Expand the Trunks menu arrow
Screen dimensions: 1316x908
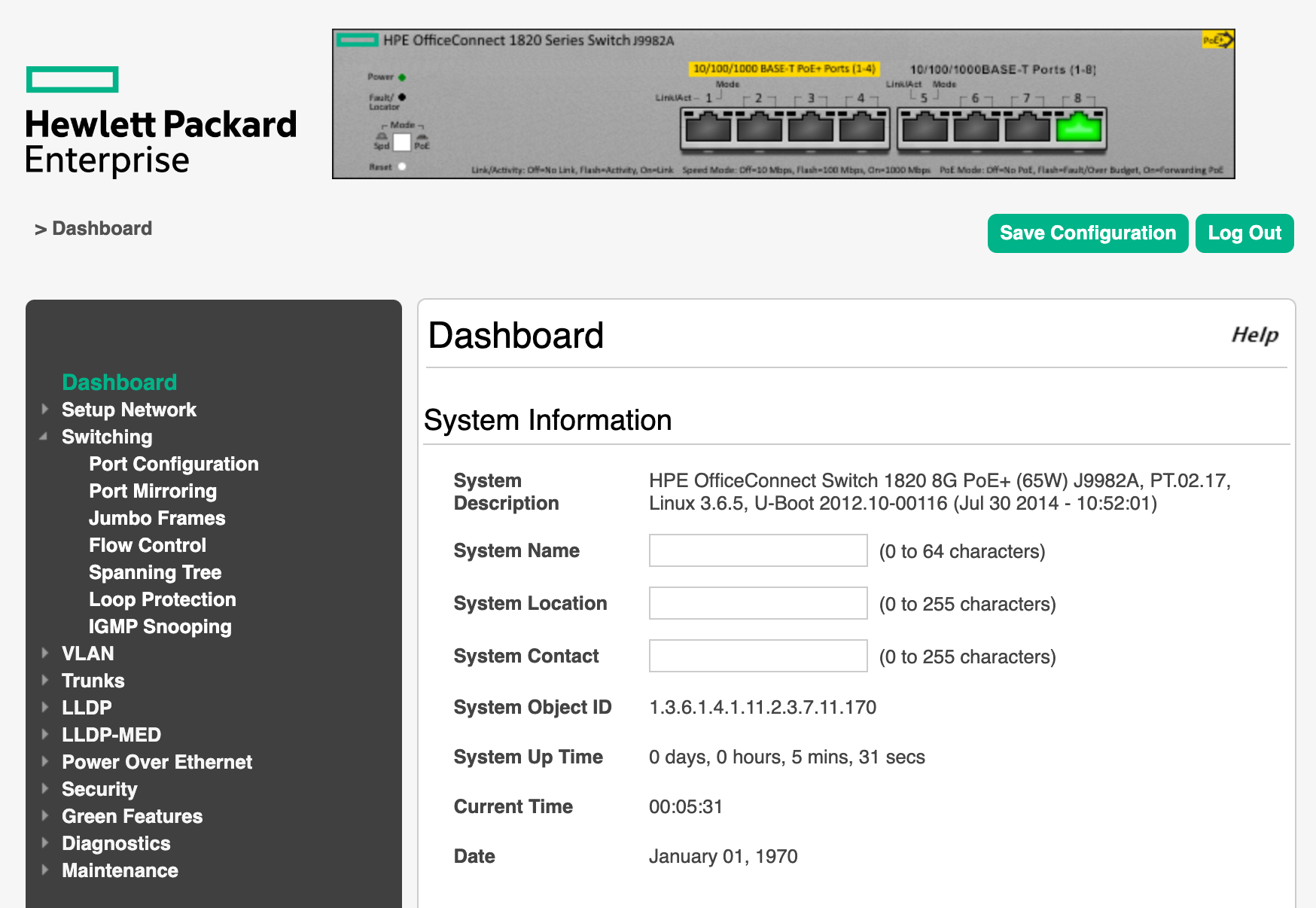click(45, 680)
